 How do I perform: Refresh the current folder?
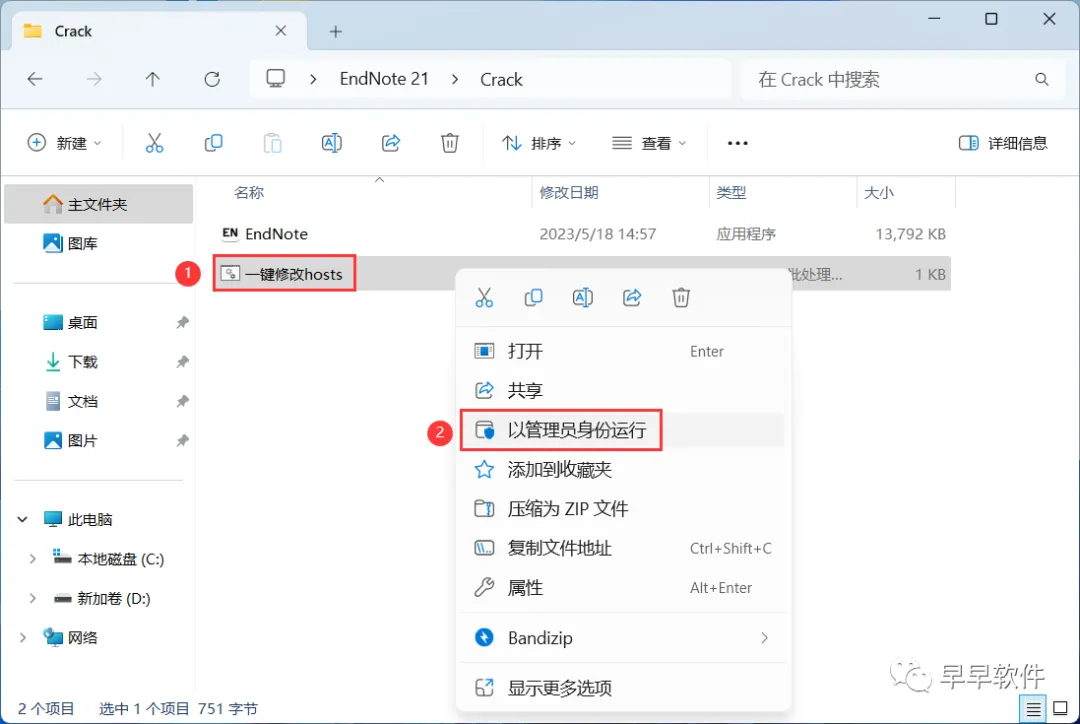tap(212, 79)
